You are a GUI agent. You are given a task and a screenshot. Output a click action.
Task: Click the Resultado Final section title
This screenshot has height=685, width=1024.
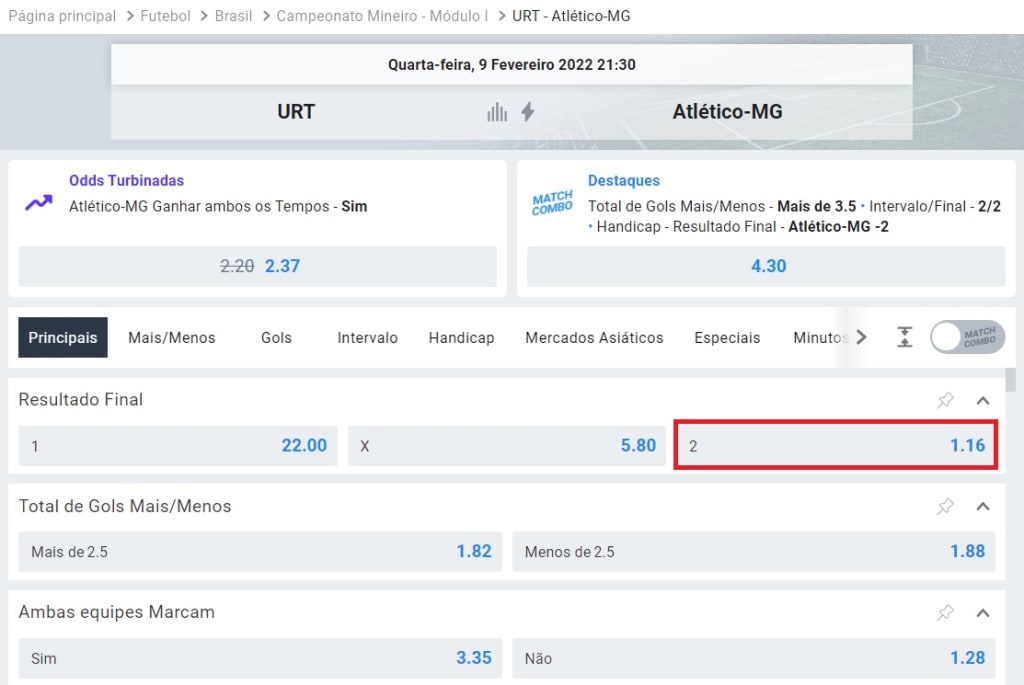80,400
